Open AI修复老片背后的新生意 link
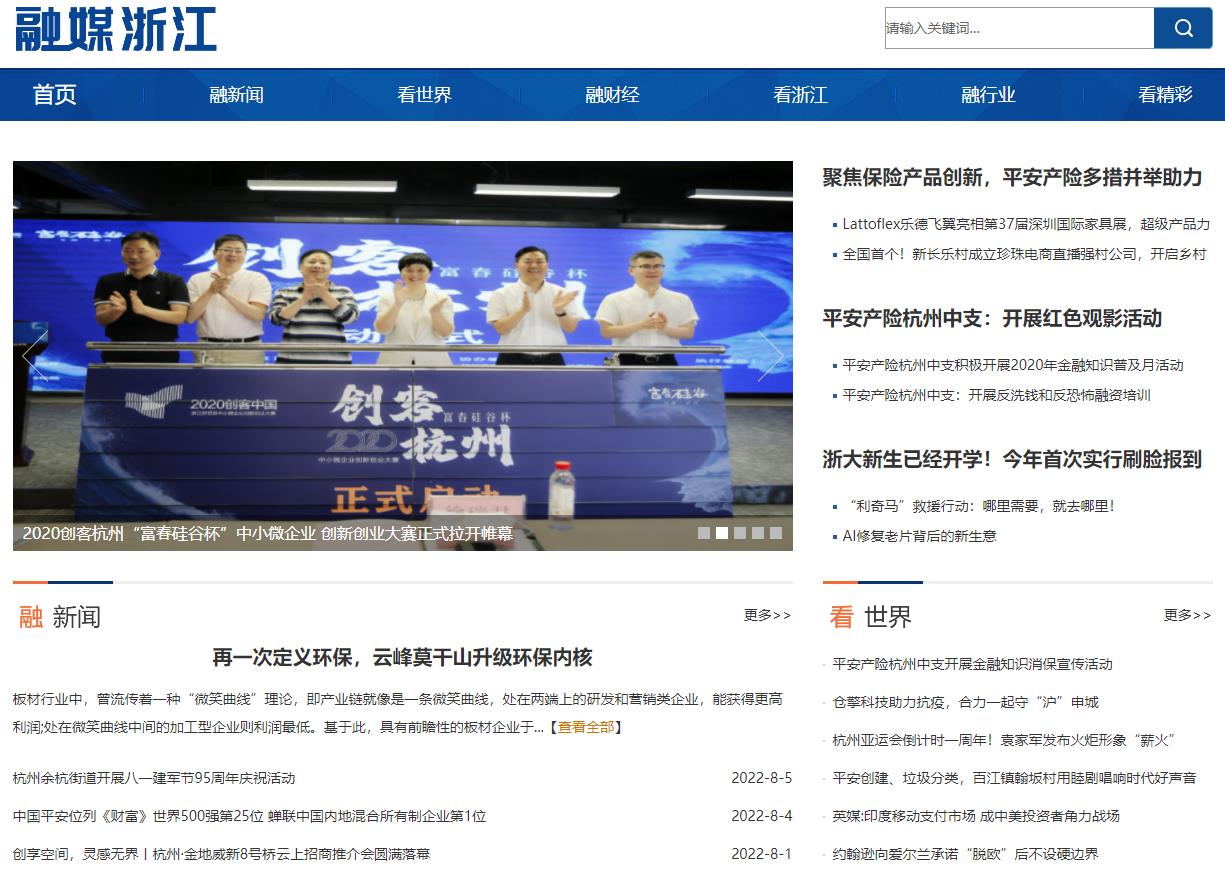Screen dimensions: 1225x881 point(920,536)
